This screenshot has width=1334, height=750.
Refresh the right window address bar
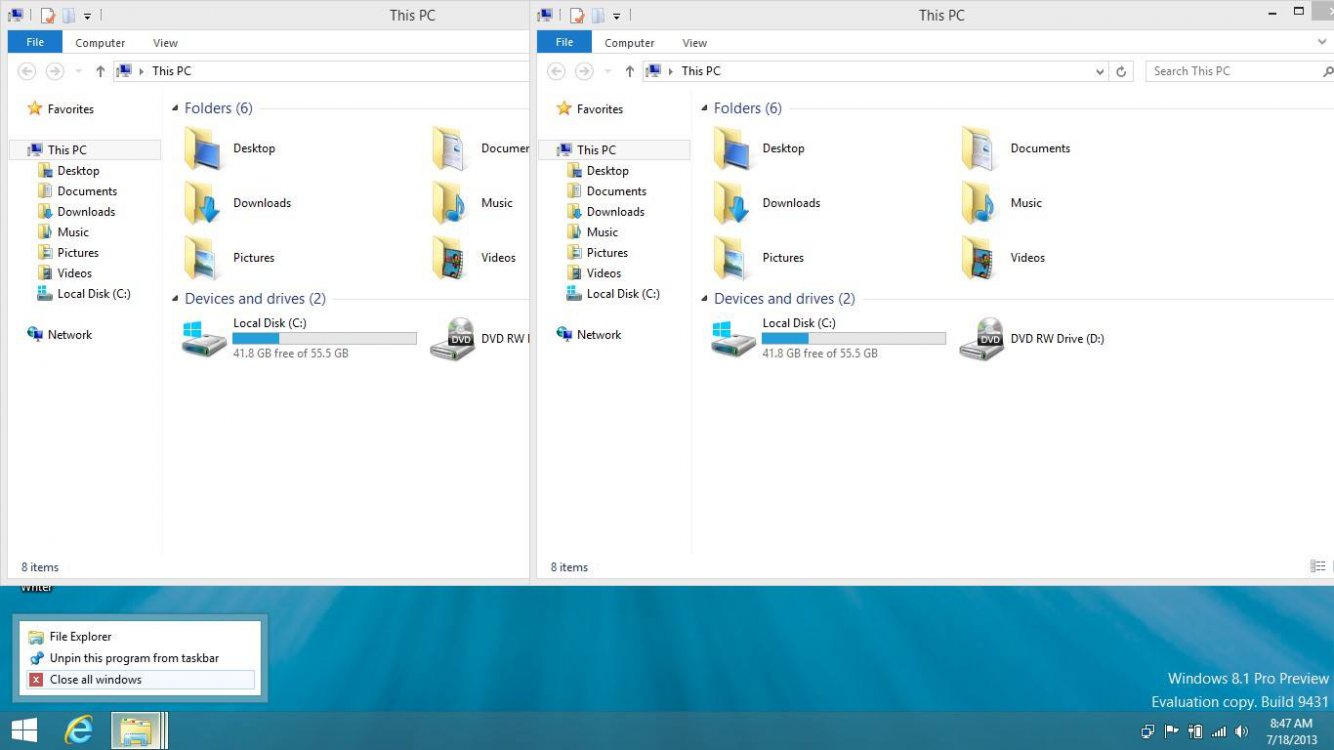click(1121, 71)
